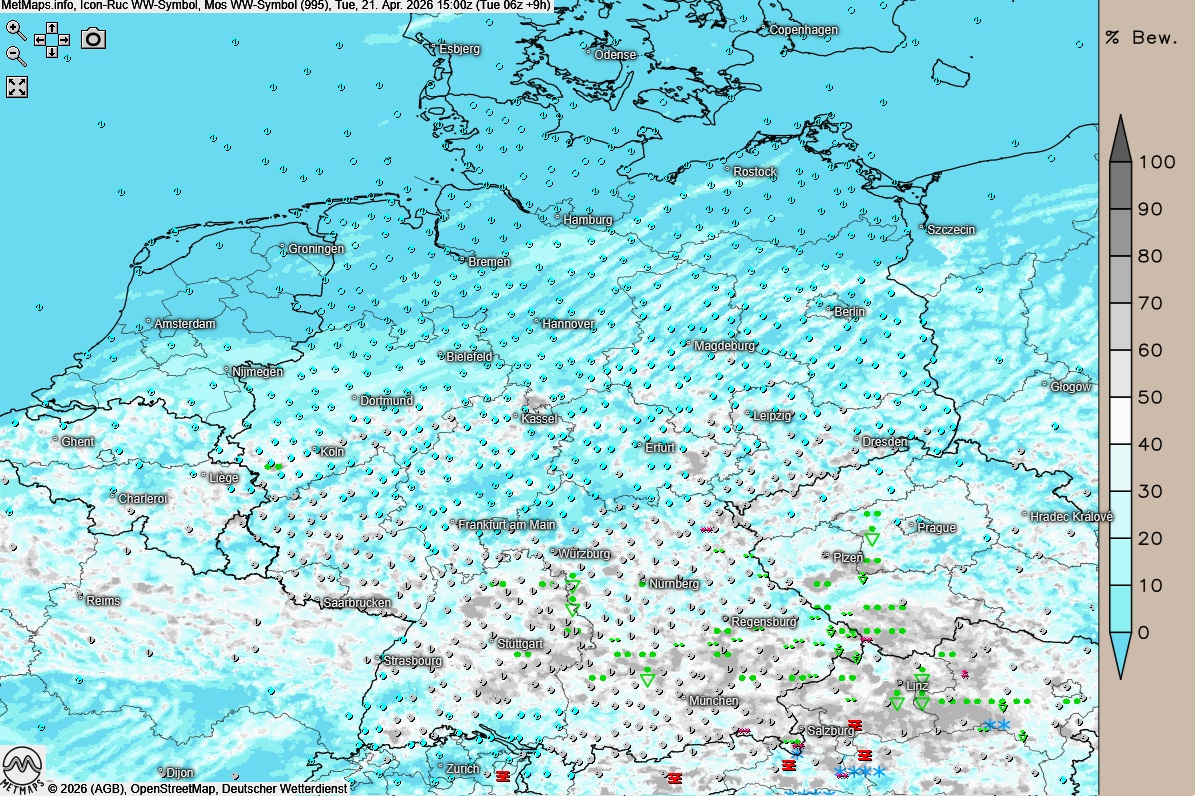This screenshot has width=1195, height=796.
Task: Pan the map up with arrow button
Action: (x=52, y=28)
